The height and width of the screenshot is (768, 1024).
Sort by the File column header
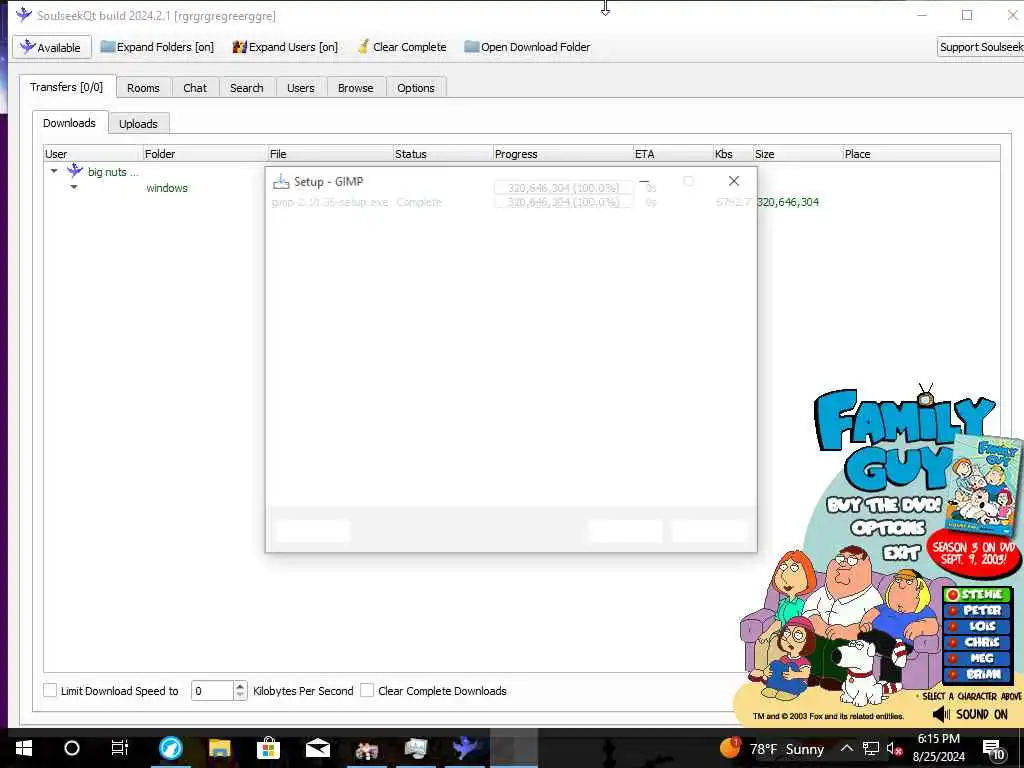pos(330,154)
